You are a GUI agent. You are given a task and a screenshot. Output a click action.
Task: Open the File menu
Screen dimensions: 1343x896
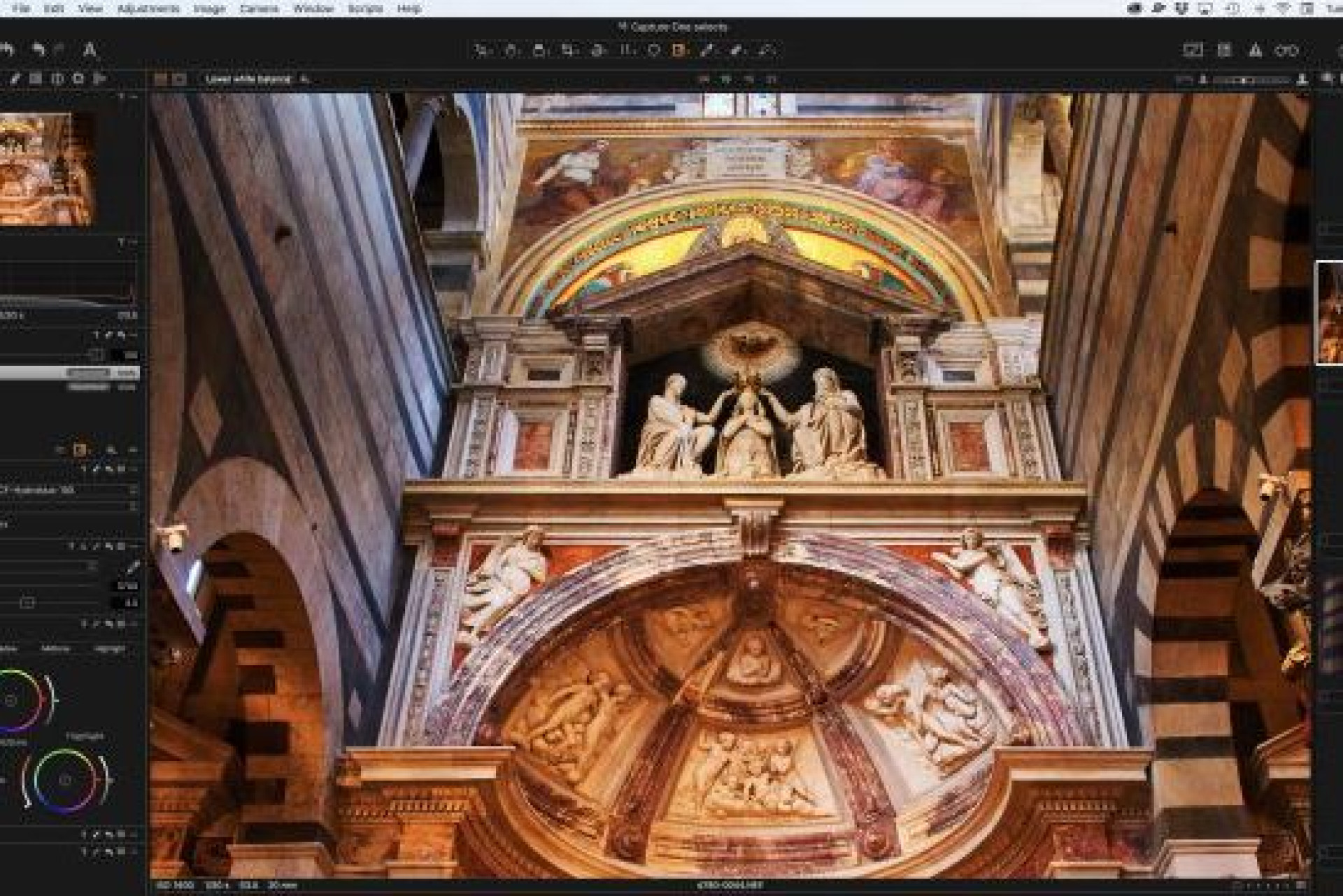click(x=22, y=8)
